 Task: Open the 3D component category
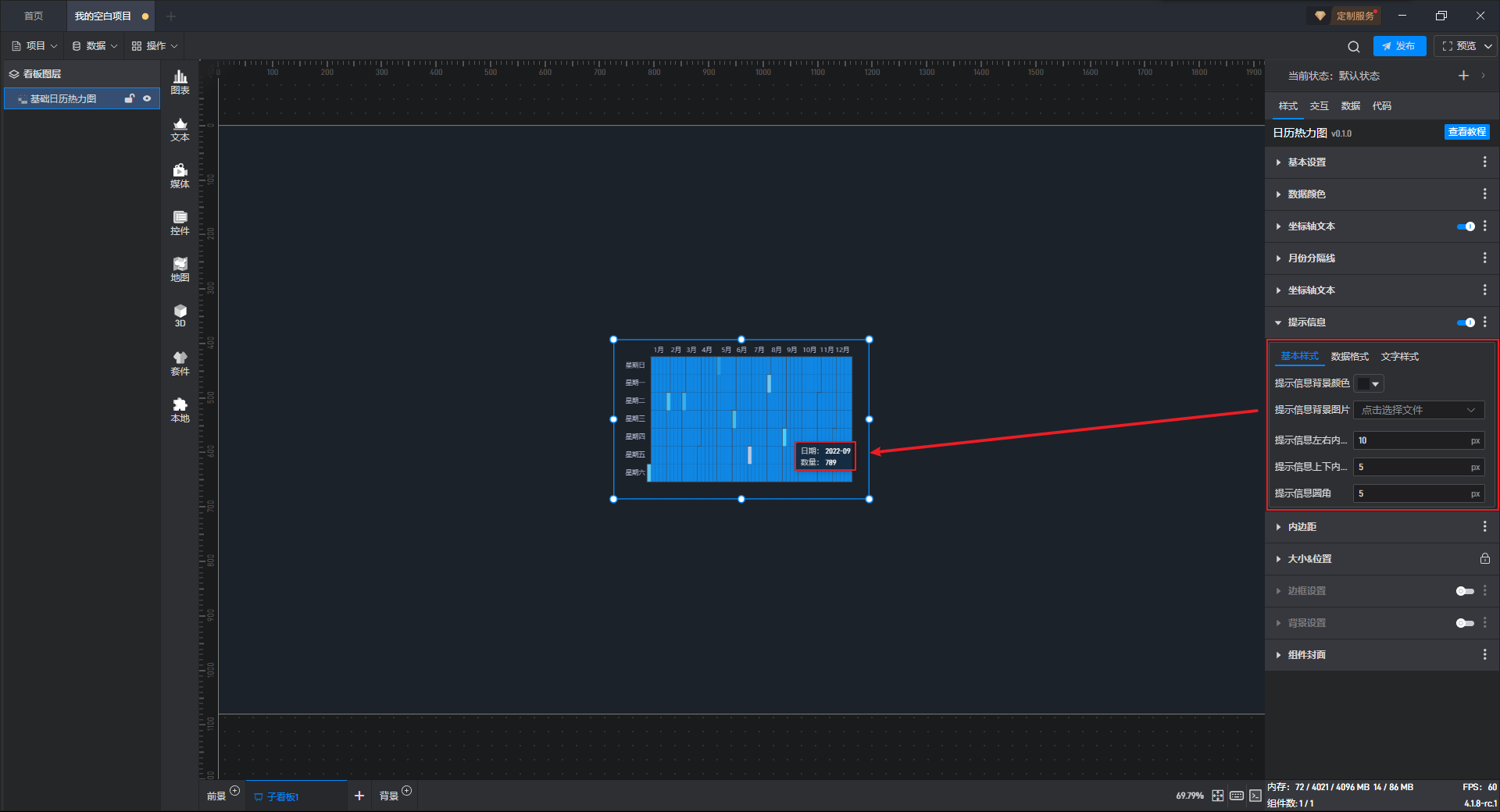(x=180, y=315)
